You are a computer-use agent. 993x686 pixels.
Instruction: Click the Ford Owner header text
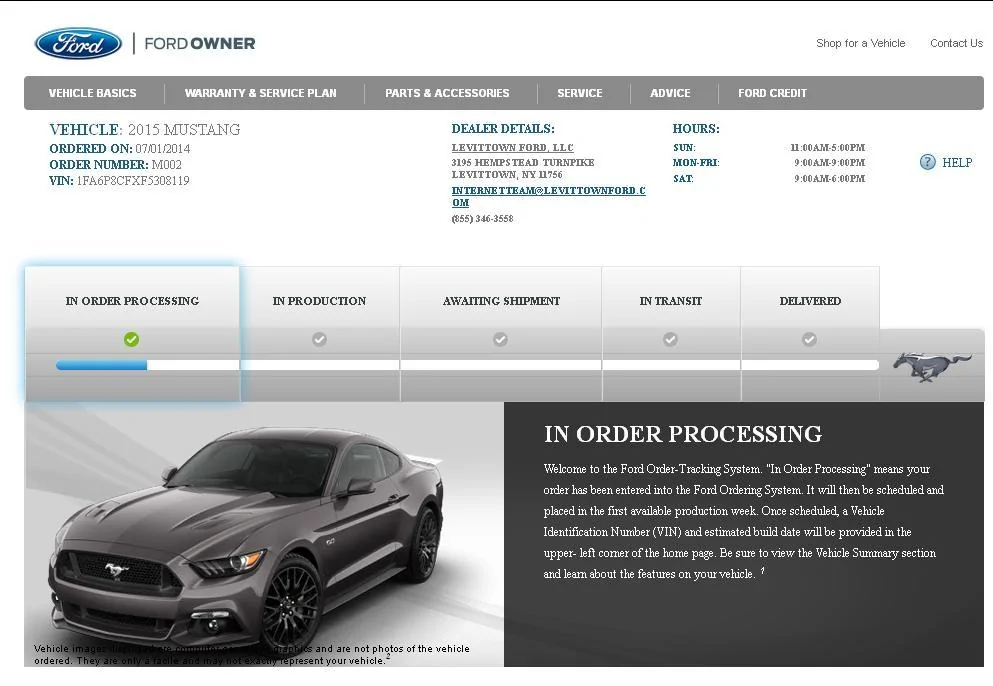pos(199,43)
